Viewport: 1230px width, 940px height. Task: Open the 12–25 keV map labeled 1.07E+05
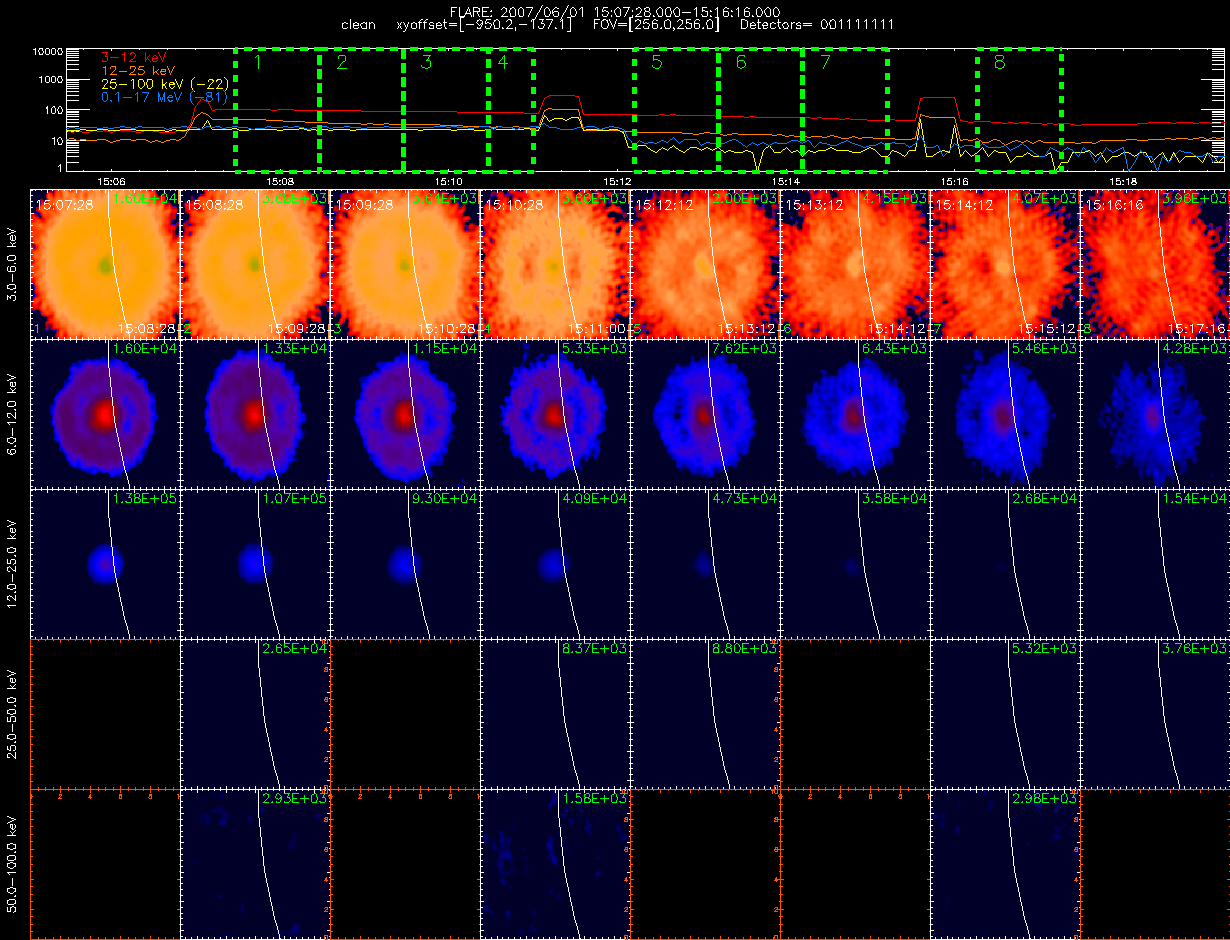(x=255, y=563)
